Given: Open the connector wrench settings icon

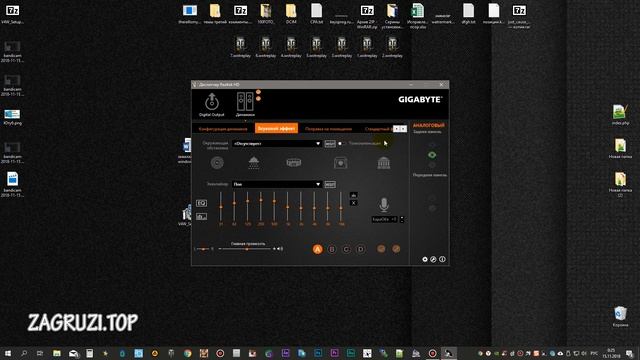Looking at the screenshot, I should (433, 259).
